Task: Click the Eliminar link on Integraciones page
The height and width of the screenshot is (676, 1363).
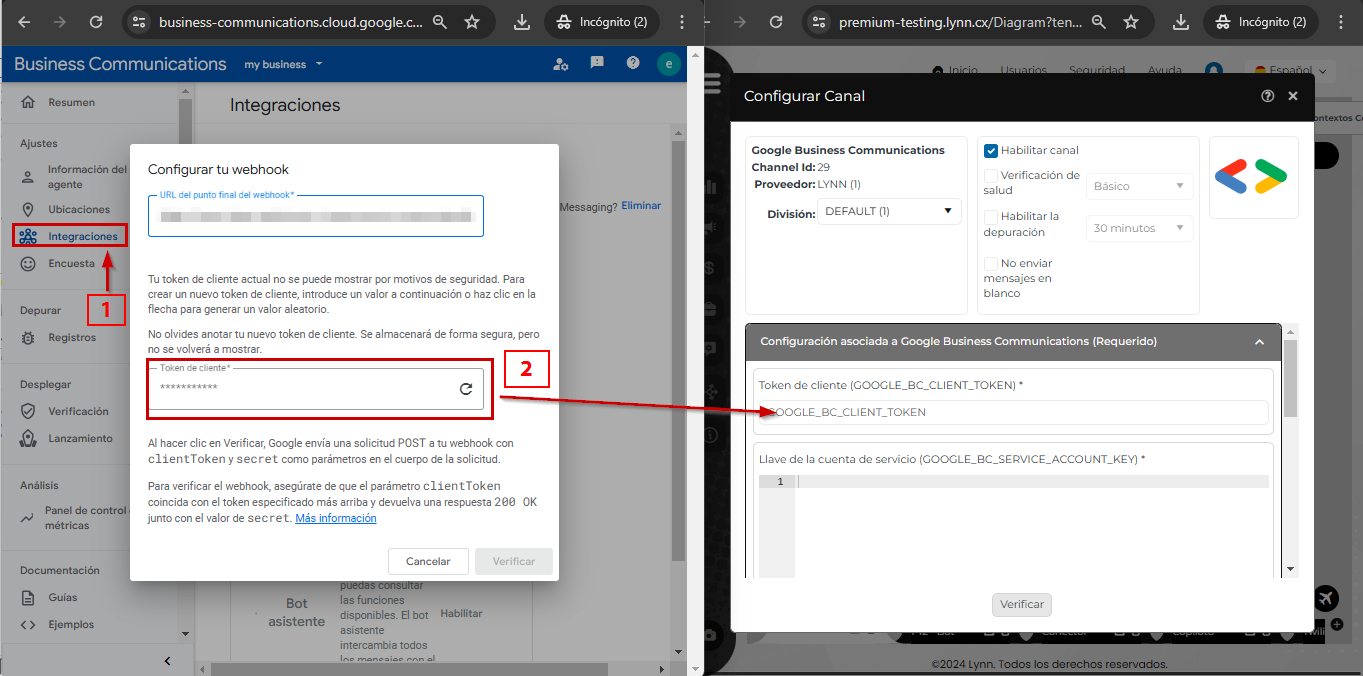Action: (641, 205)
